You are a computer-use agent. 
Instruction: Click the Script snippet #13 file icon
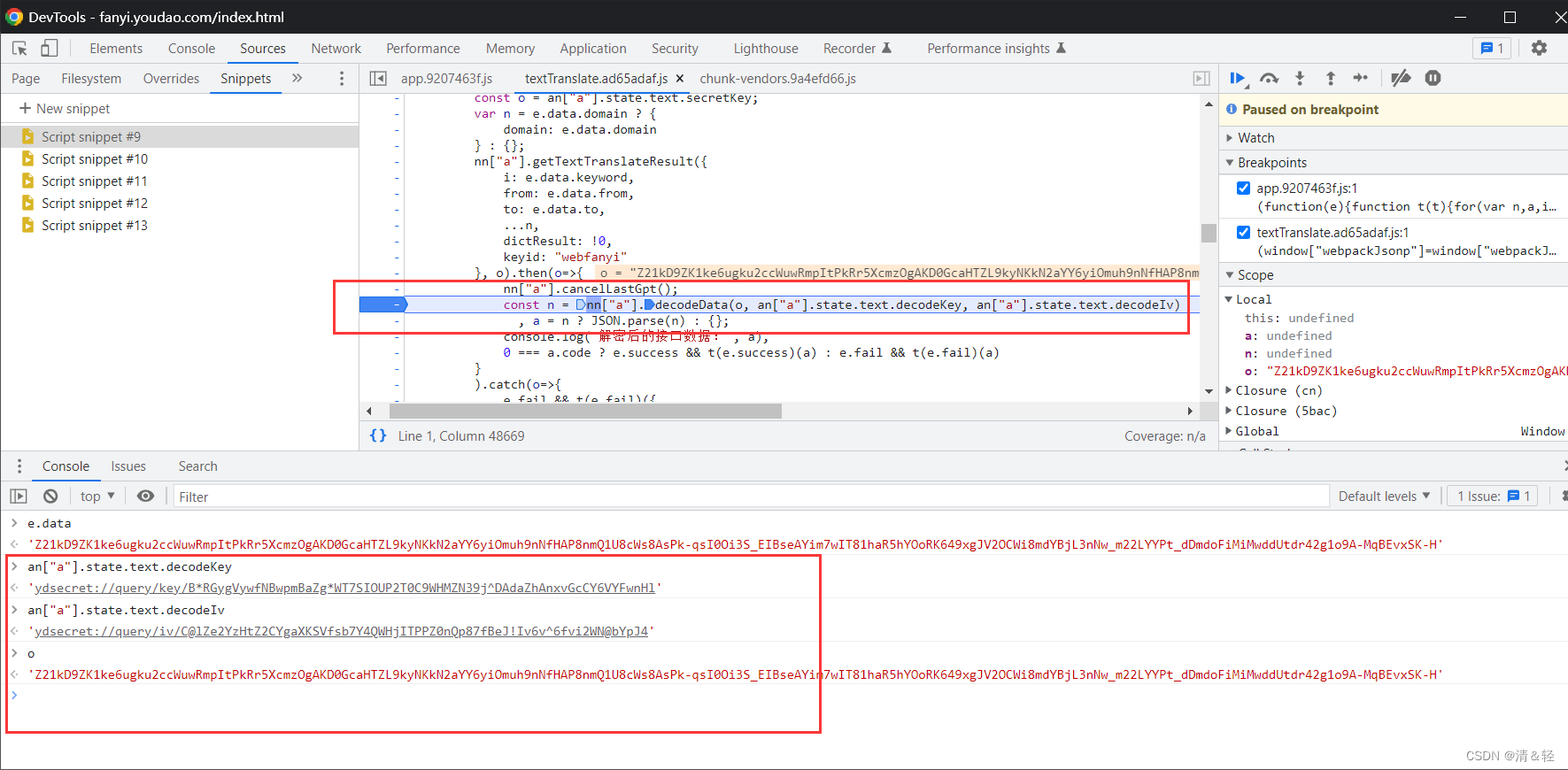click(27, 225)
